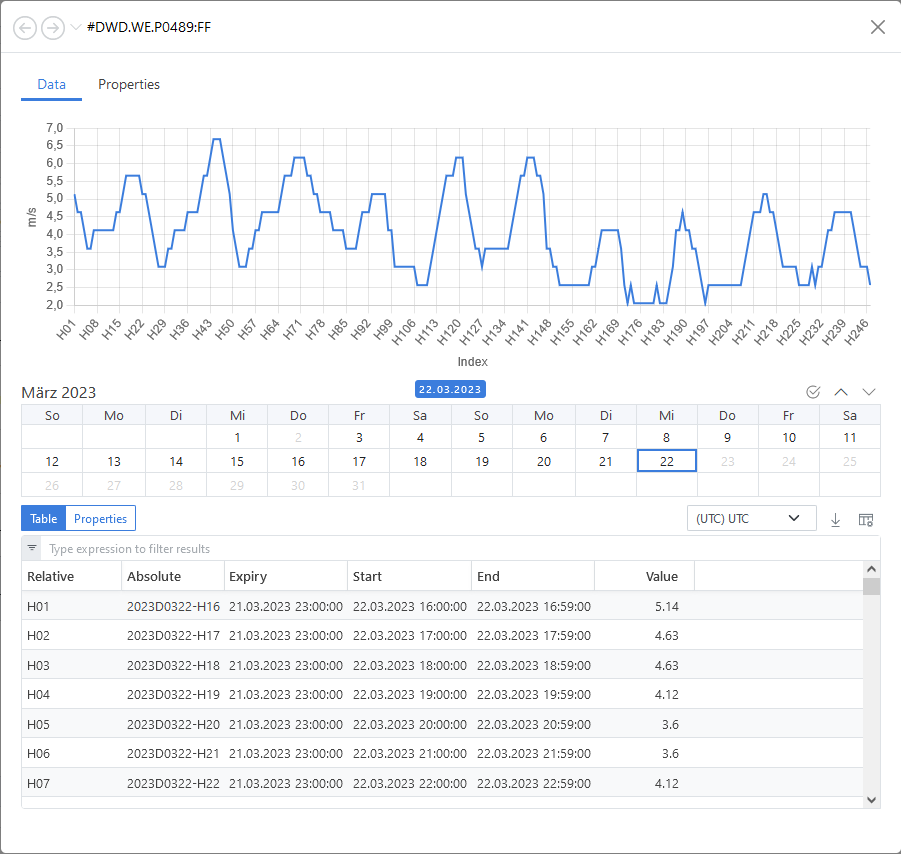This screenshot has height=854, width=901.
Task: Switch to the top Properties tab
Action: (x=129, y=85)
